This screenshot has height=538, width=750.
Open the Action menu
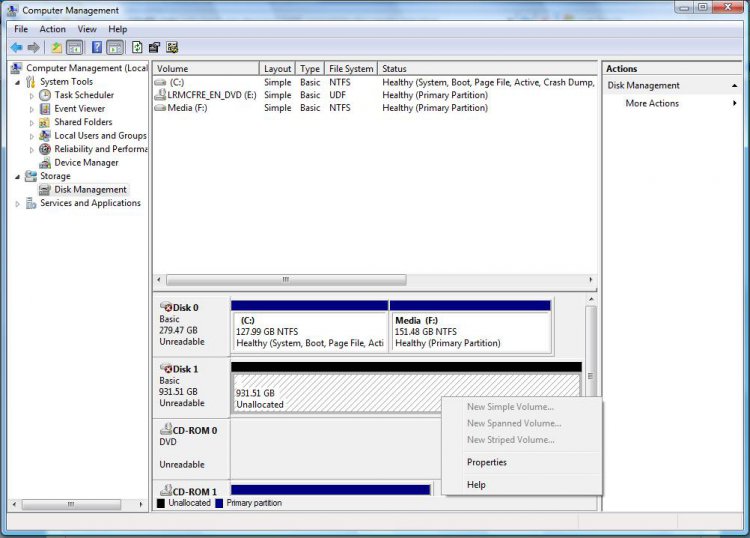53,29
